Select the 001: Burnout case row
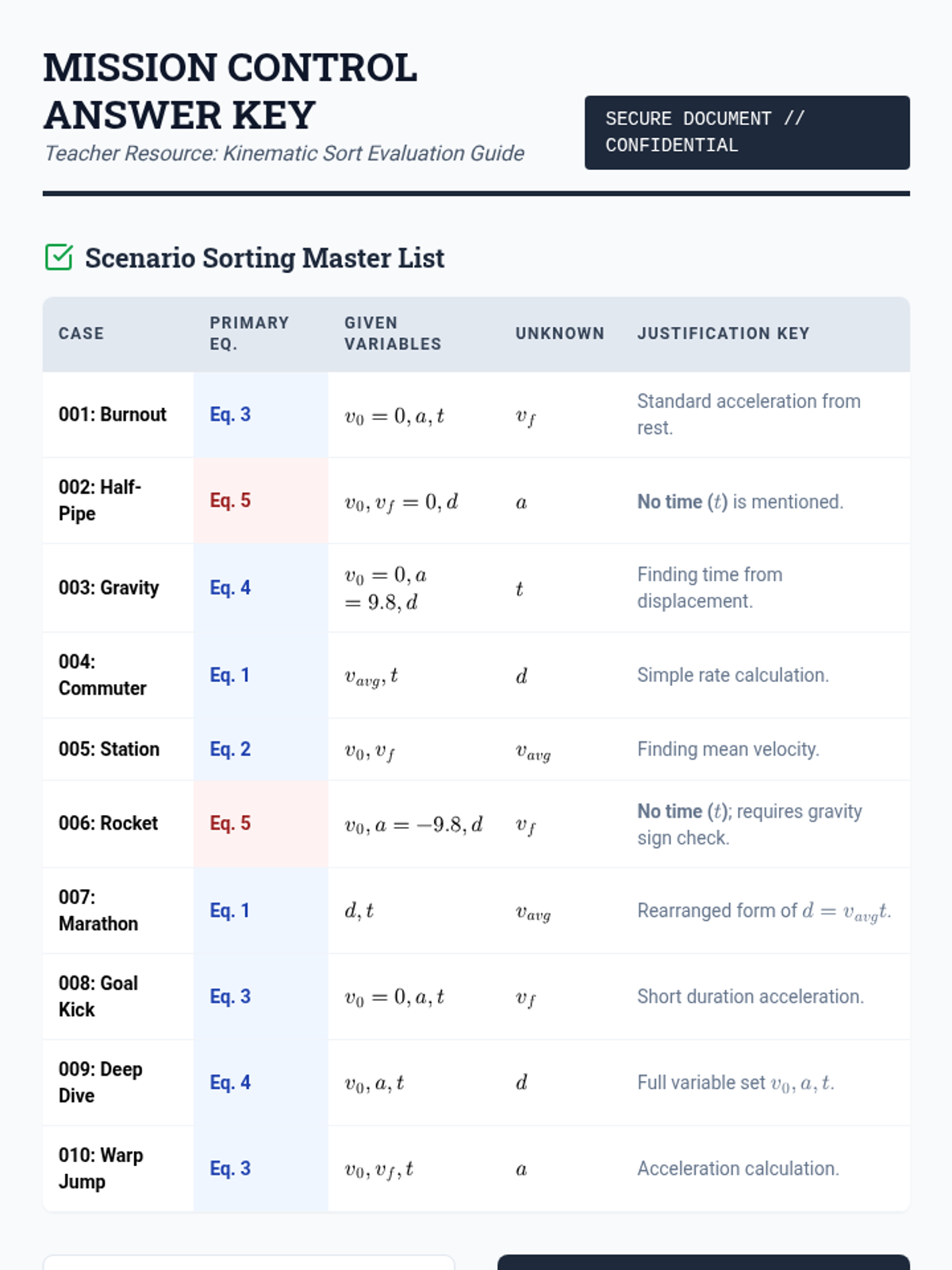The image size is (952, 1270). click(113, 414)
